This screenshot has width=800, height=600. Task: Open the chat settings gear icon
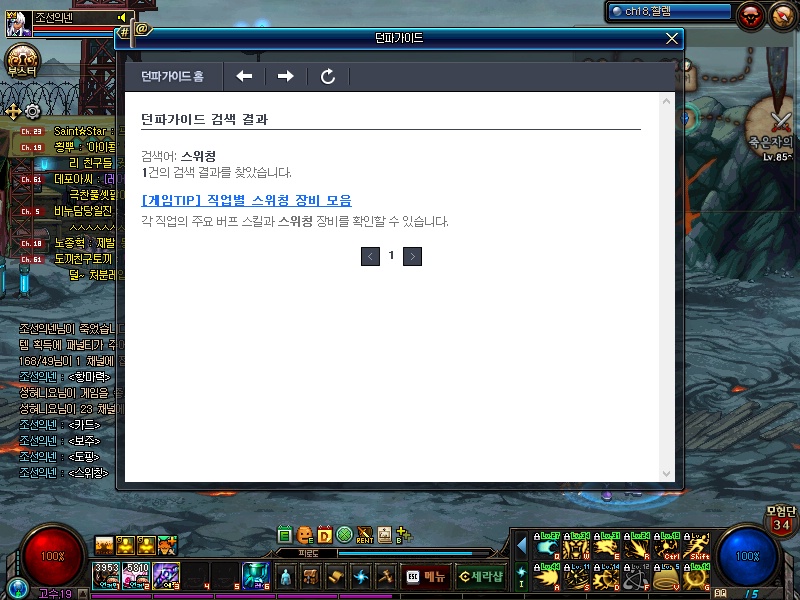point(32,111)
